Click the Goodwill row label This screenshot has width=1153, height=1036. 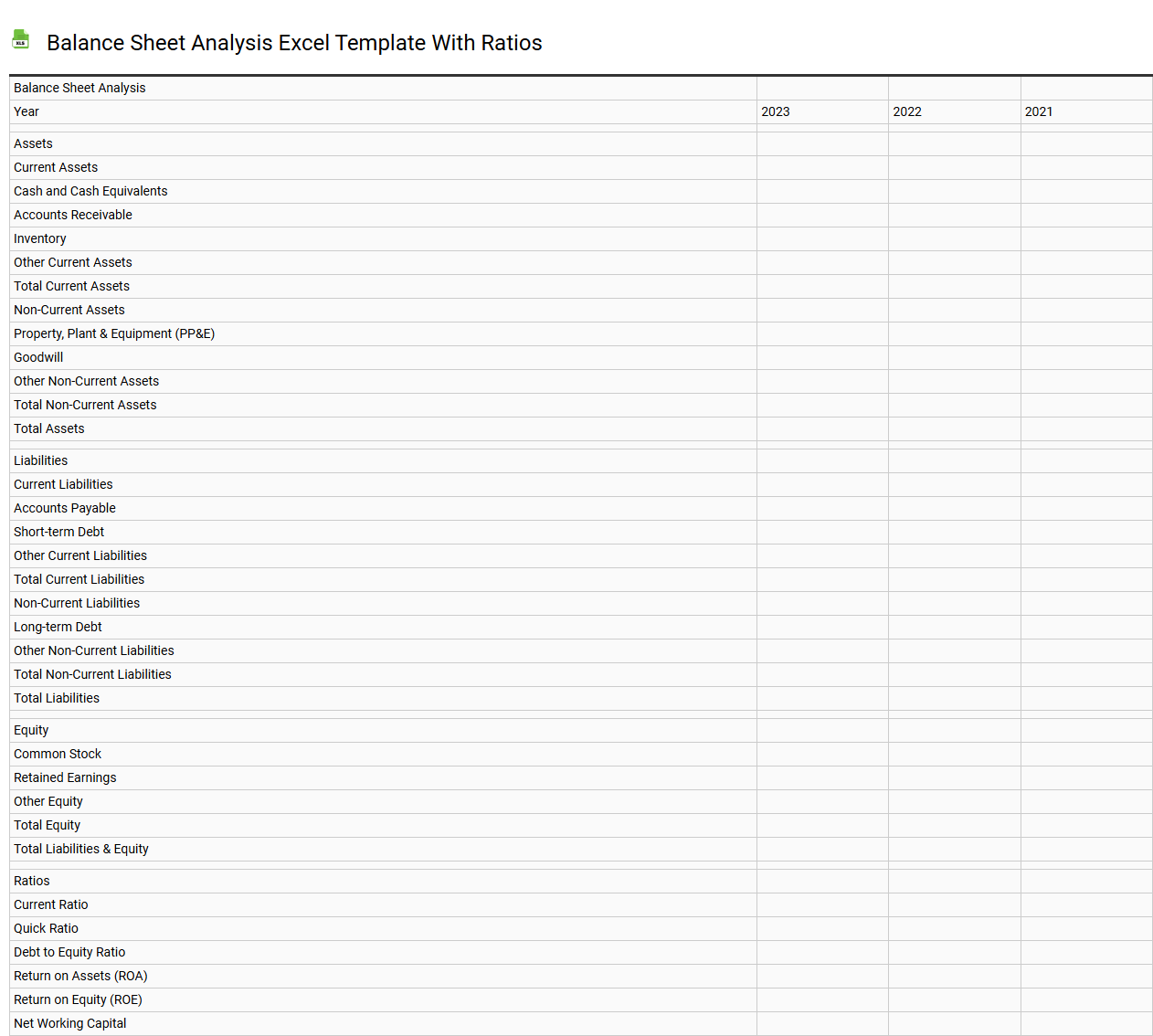click(38, 357)
